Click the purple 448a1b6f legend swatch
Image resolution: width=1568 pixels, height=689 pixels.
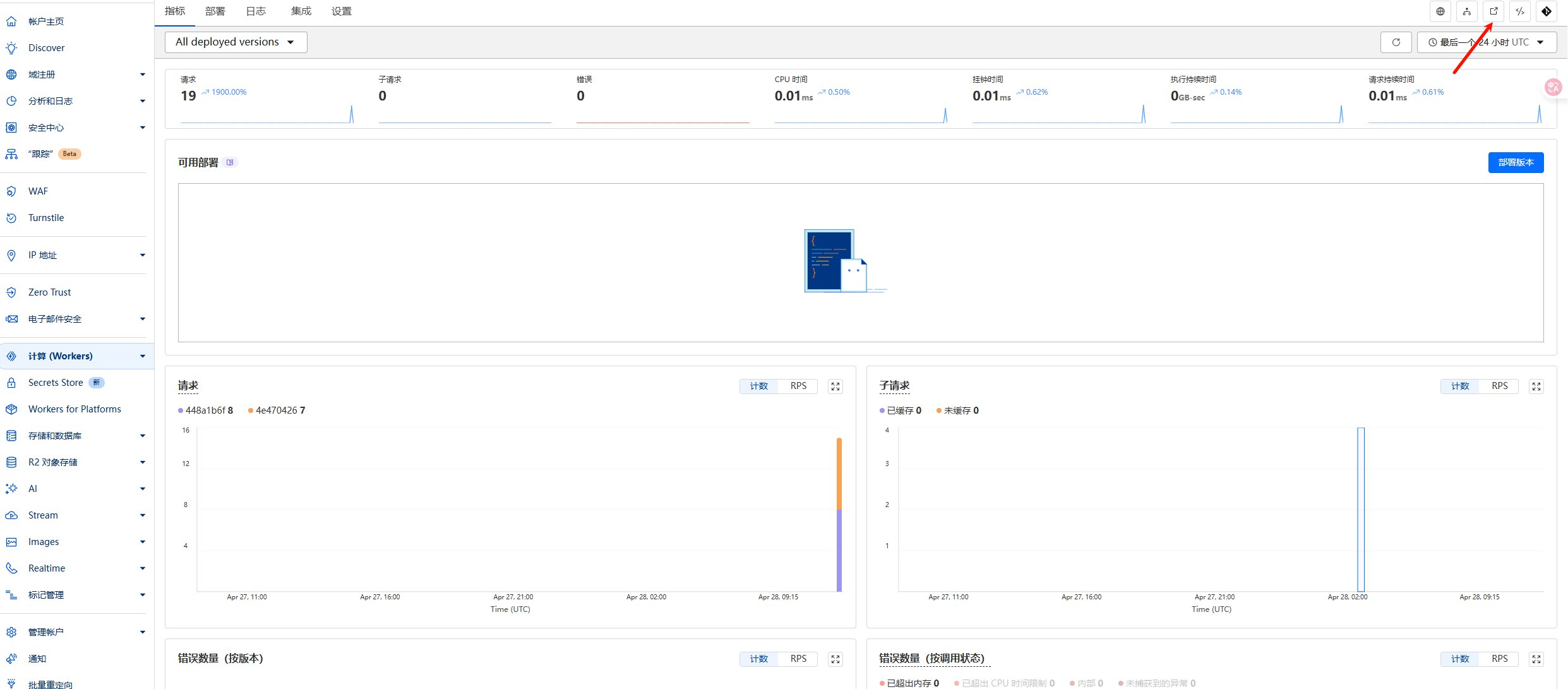181,410
